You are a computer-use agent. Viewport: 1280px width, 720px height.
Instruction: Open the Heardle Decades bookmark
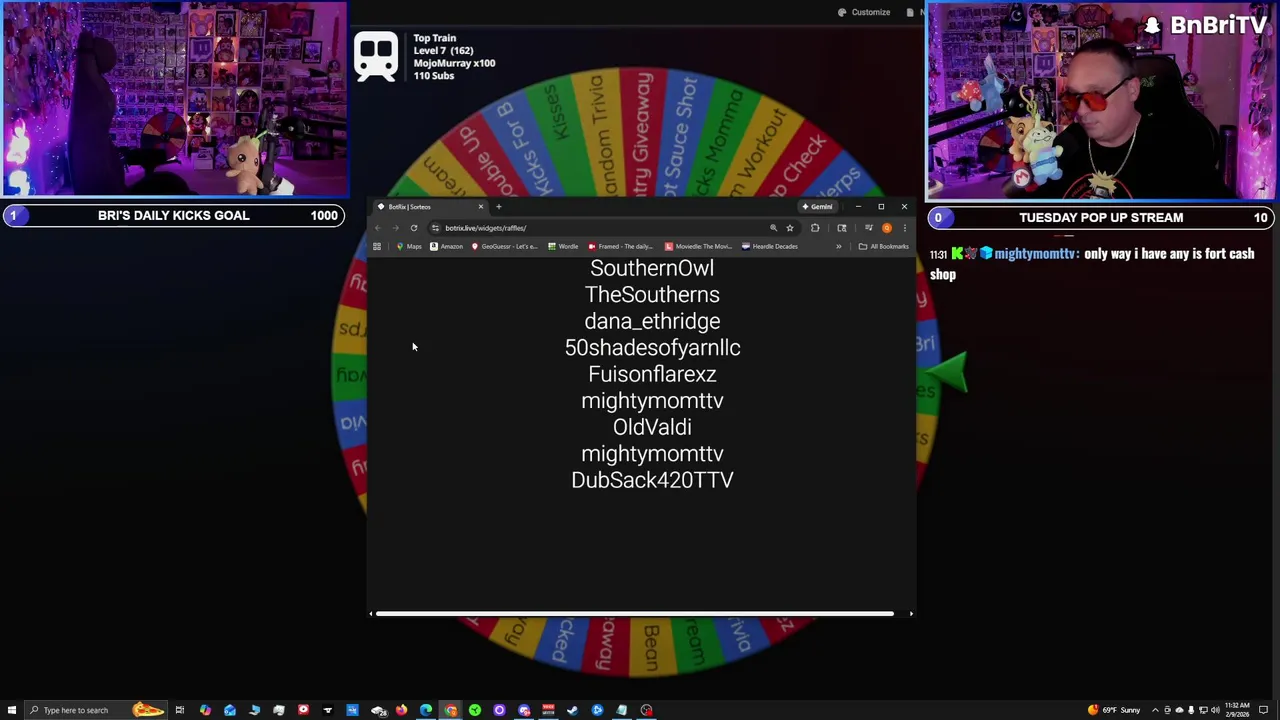point(770,246)
